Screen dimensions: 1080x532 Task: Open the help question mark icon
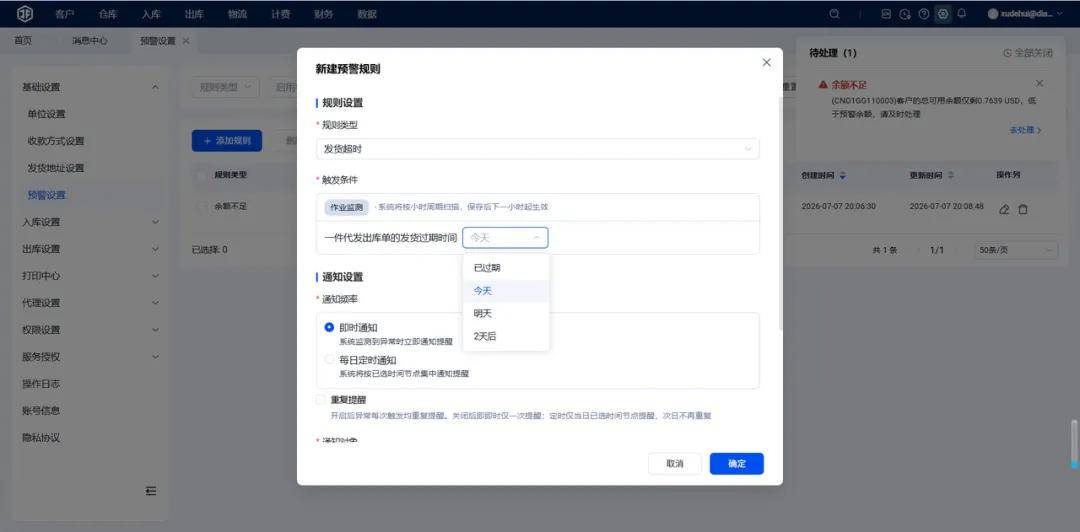pyautogui.click(x=924, y=14)
